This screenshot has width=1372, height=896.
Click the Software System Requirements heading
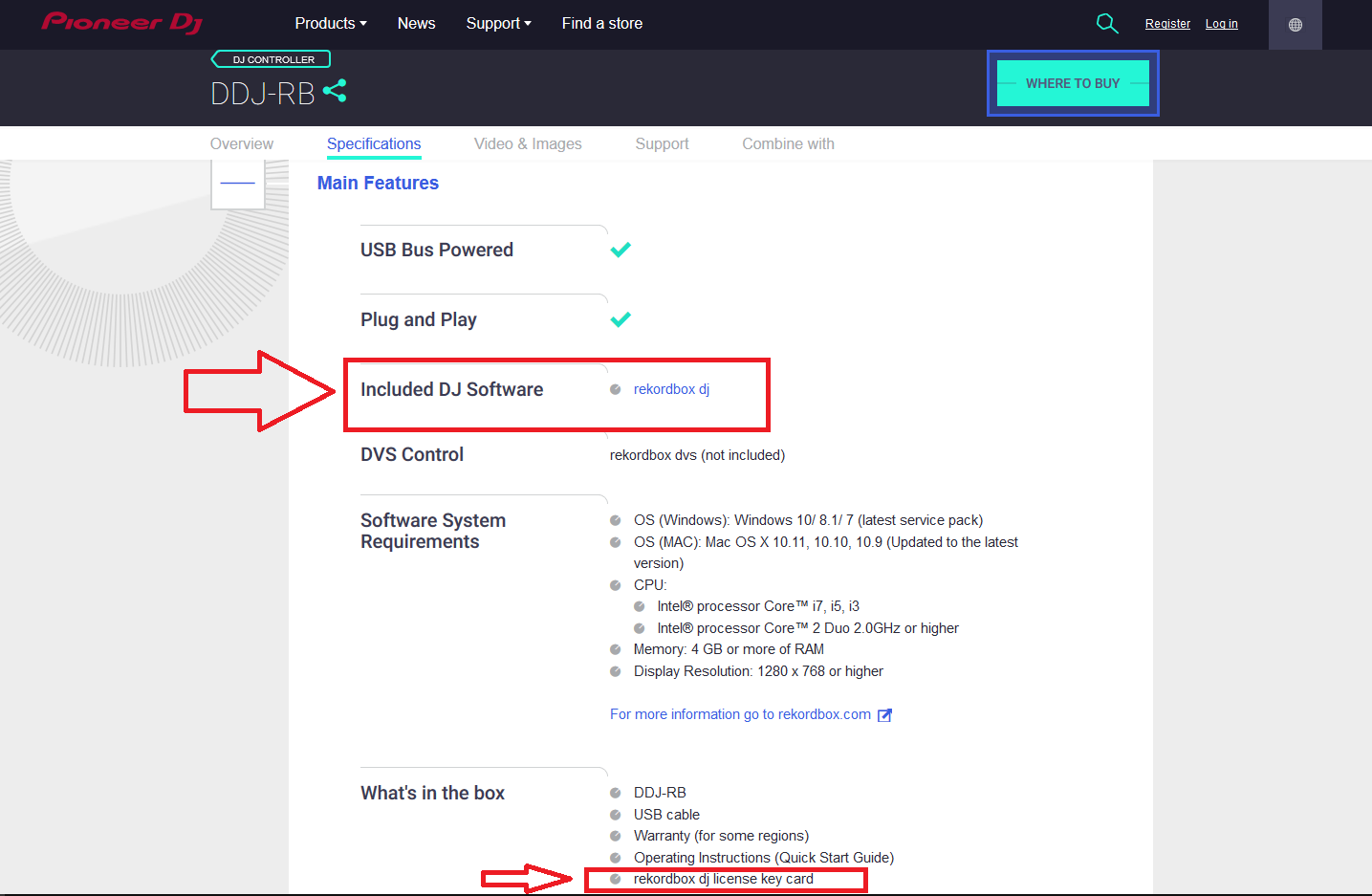433,531
